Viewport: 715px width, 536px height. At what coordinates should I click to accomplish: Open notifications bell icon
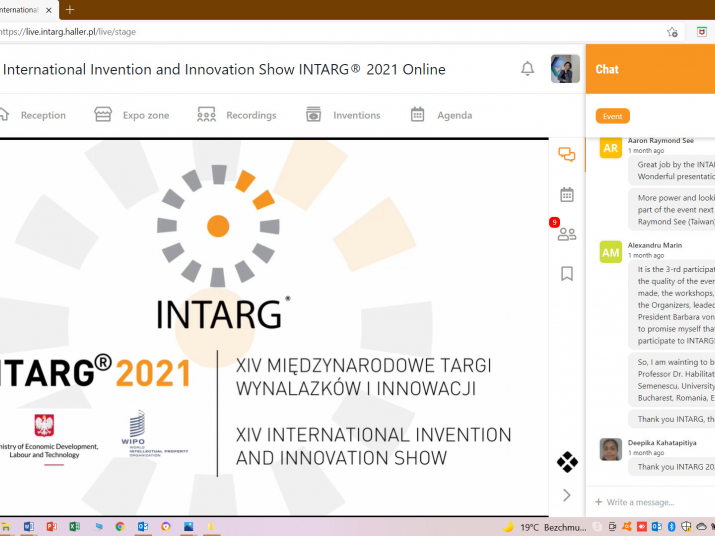pyautogui.click(x=527, y=69)
